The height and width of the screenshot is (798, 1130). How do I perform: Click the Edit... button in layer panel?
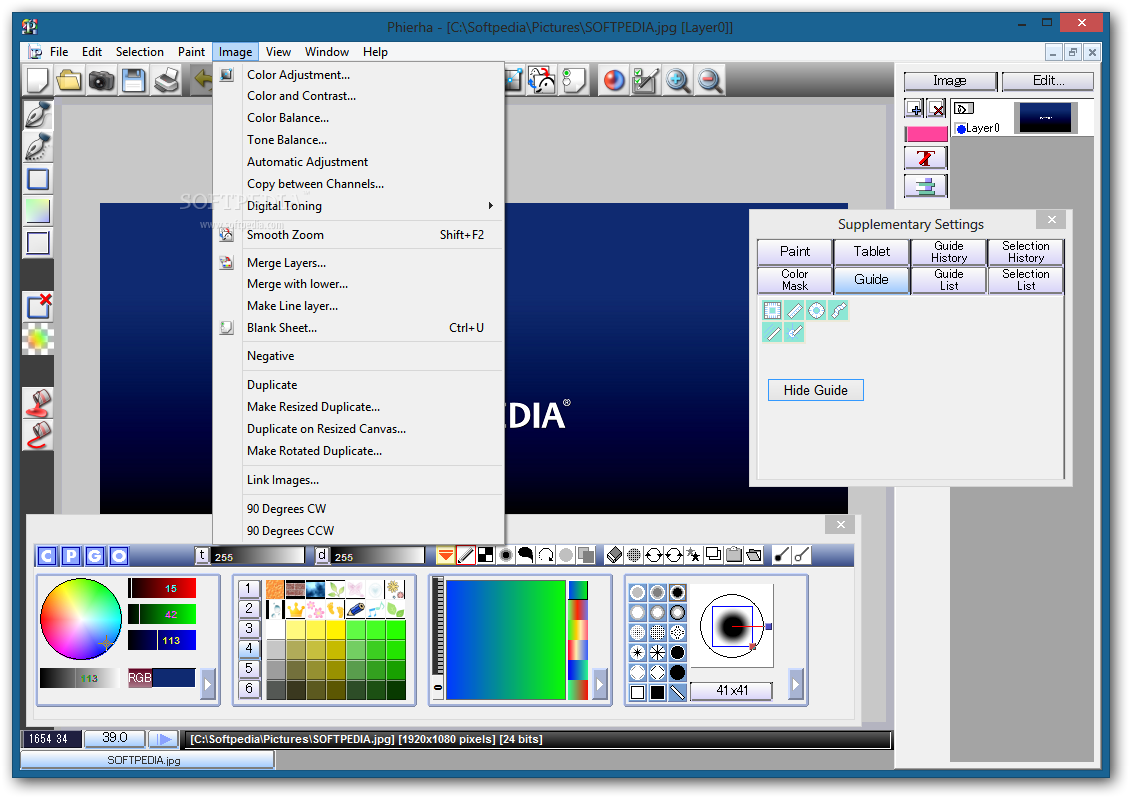click(1048, 81)
